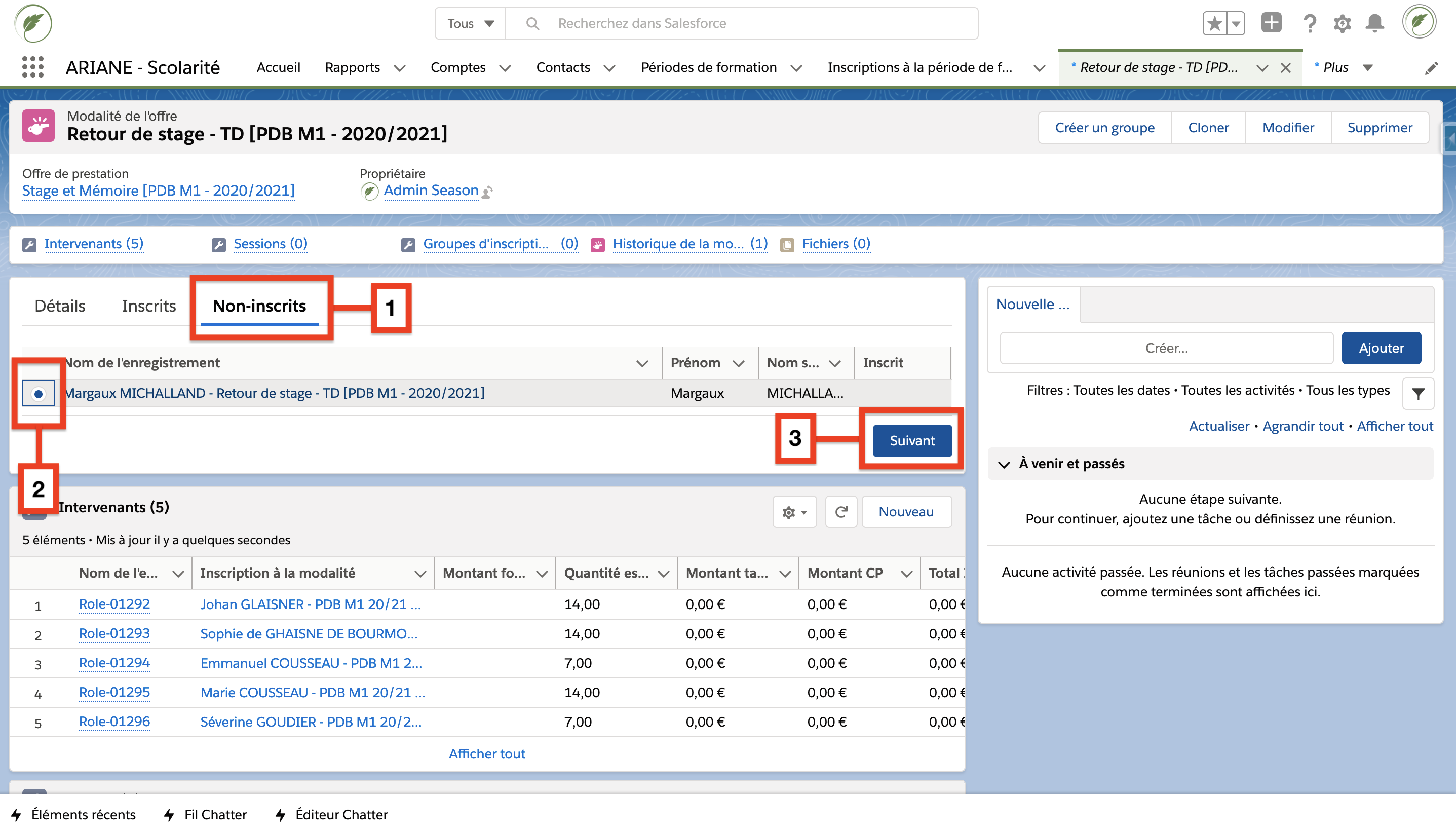Open Intervenants list settings gear dropdown

pos(794,512)
